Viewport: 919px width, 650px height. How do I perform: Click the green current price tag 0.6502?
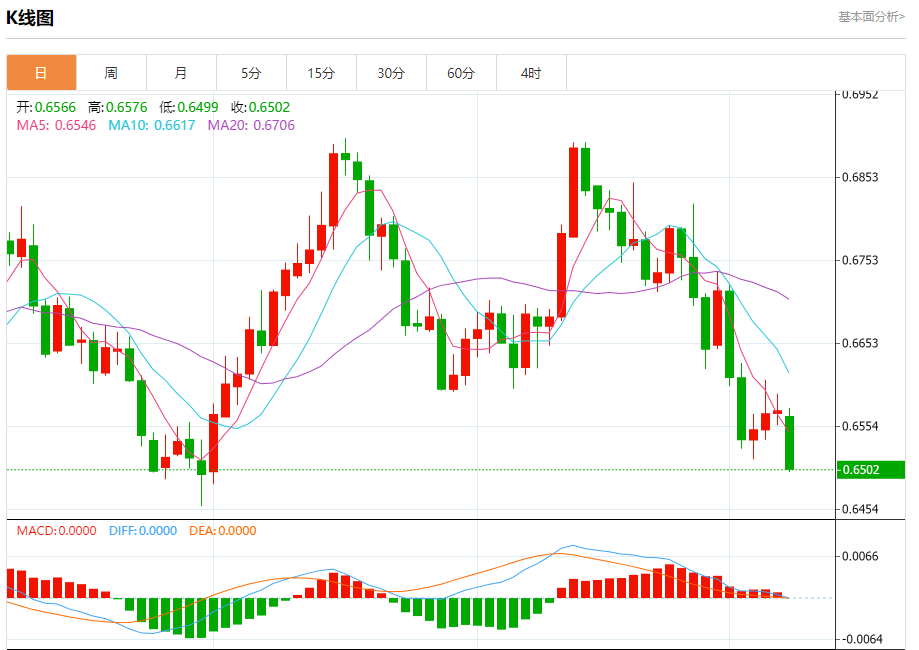[870, 469]
